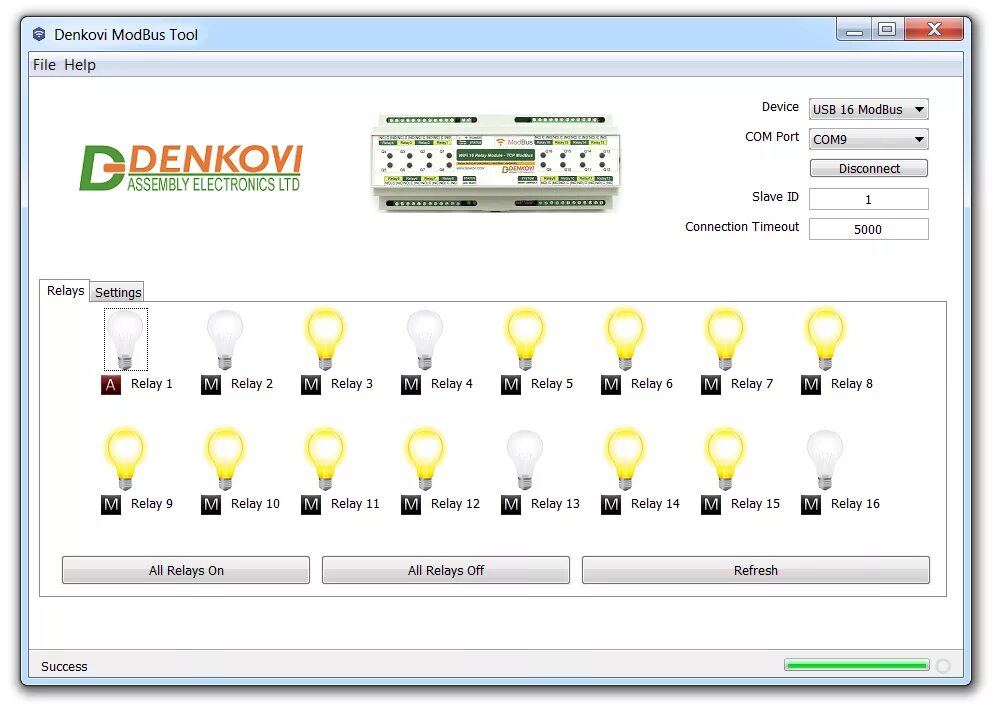Switch to the Settings tab

pos(118,292)
